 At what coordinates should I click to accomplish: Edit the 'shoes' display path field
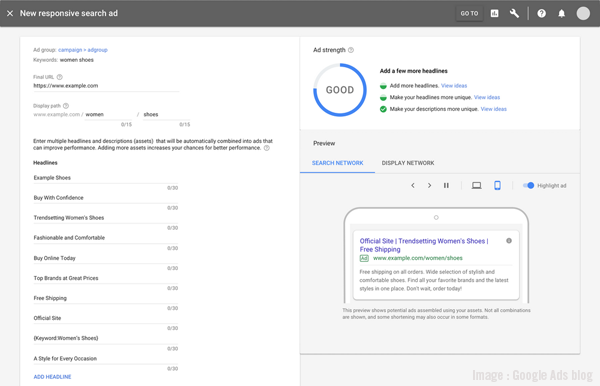click(166, 114)
